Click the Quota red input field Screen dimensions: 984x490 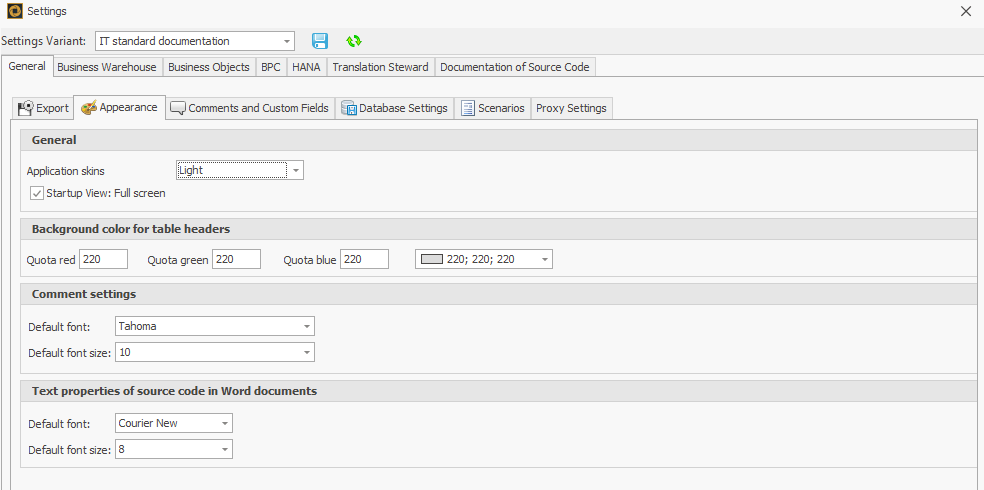point(103,260)
